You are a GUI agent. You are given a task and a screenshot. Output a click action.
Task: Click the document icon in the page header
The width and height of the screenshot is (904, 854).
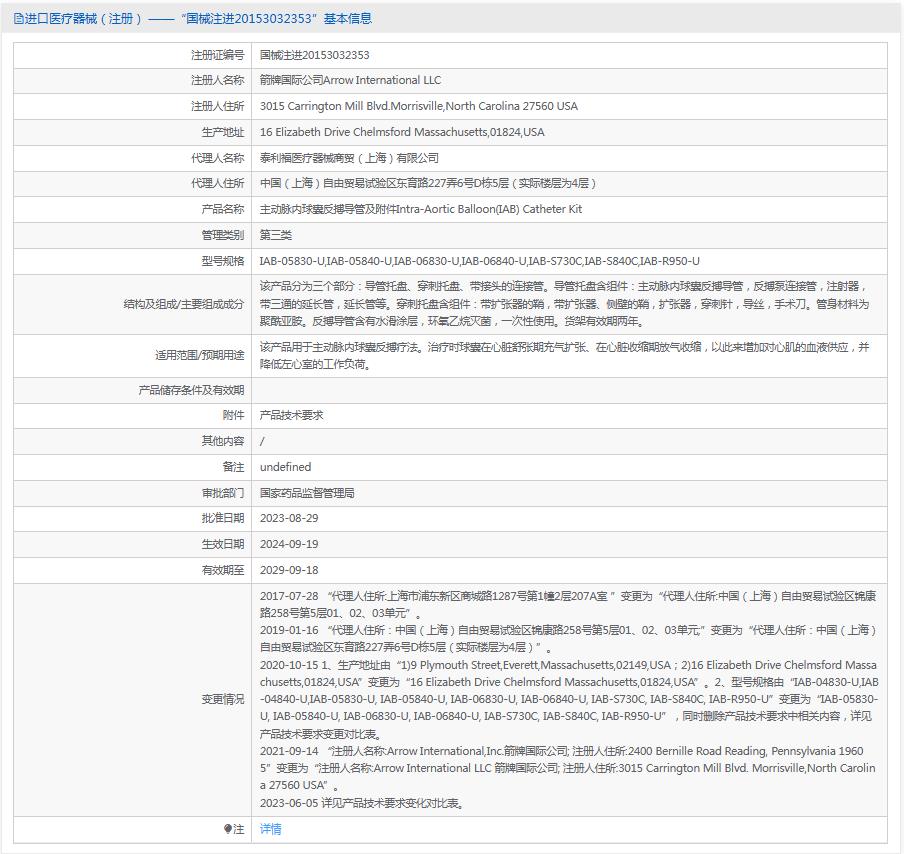pyautogui.click(x=19, y=19)
